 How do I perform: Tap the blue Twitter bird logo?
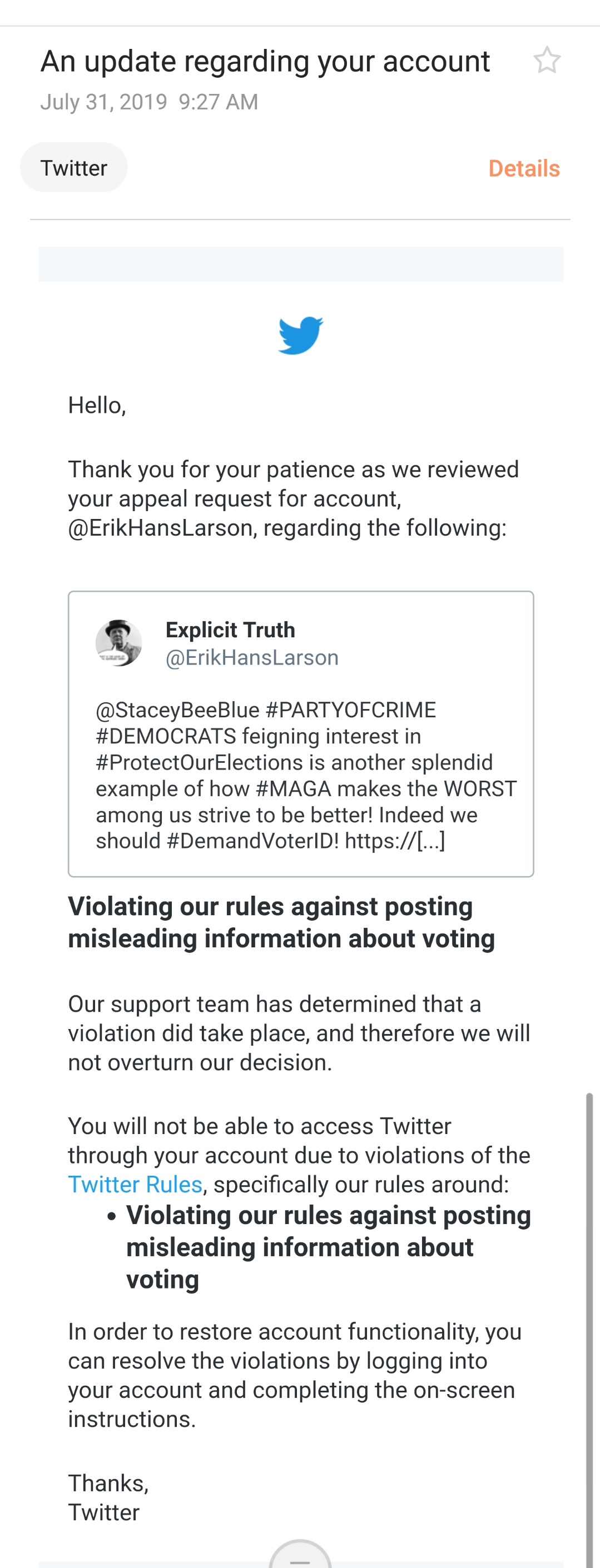point(300,335)
